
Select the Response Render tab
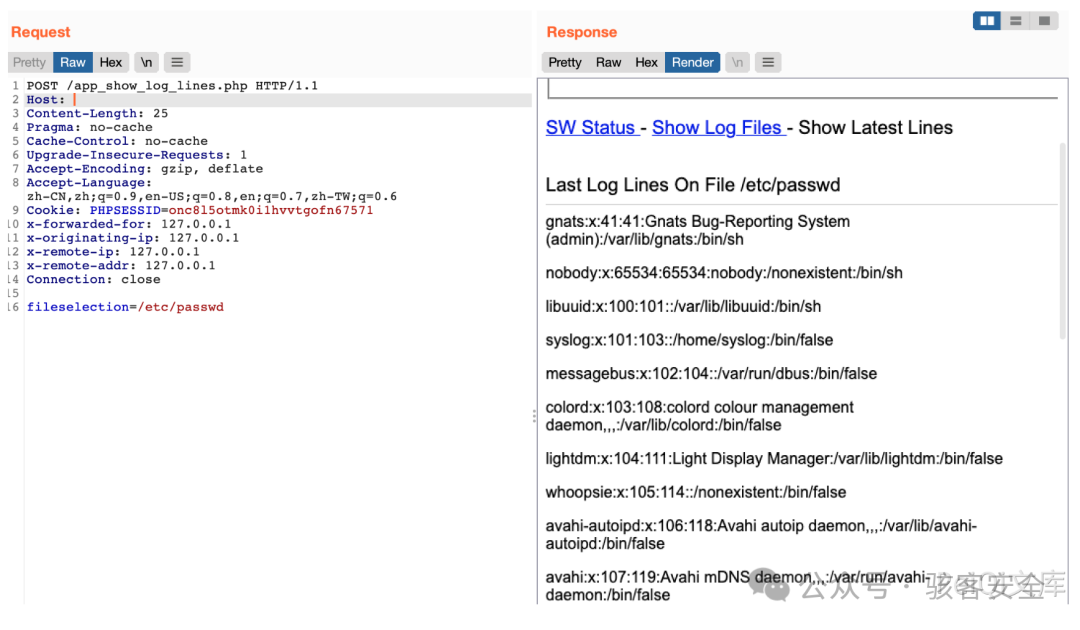click(x=692, y=63)
